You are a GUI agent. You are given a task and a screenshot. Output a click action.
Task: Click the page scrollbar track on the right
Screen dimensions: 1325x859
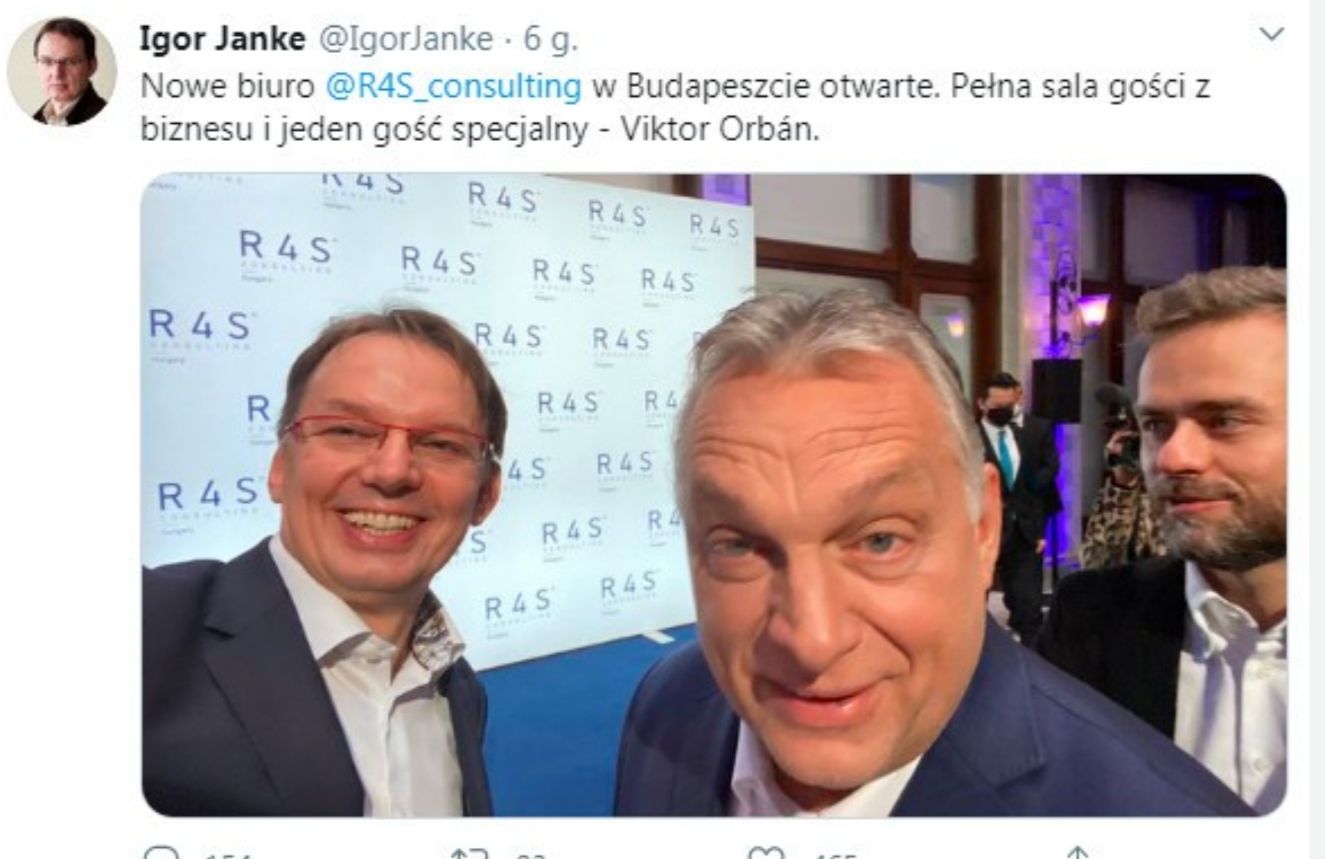[x=1316, y=430]
